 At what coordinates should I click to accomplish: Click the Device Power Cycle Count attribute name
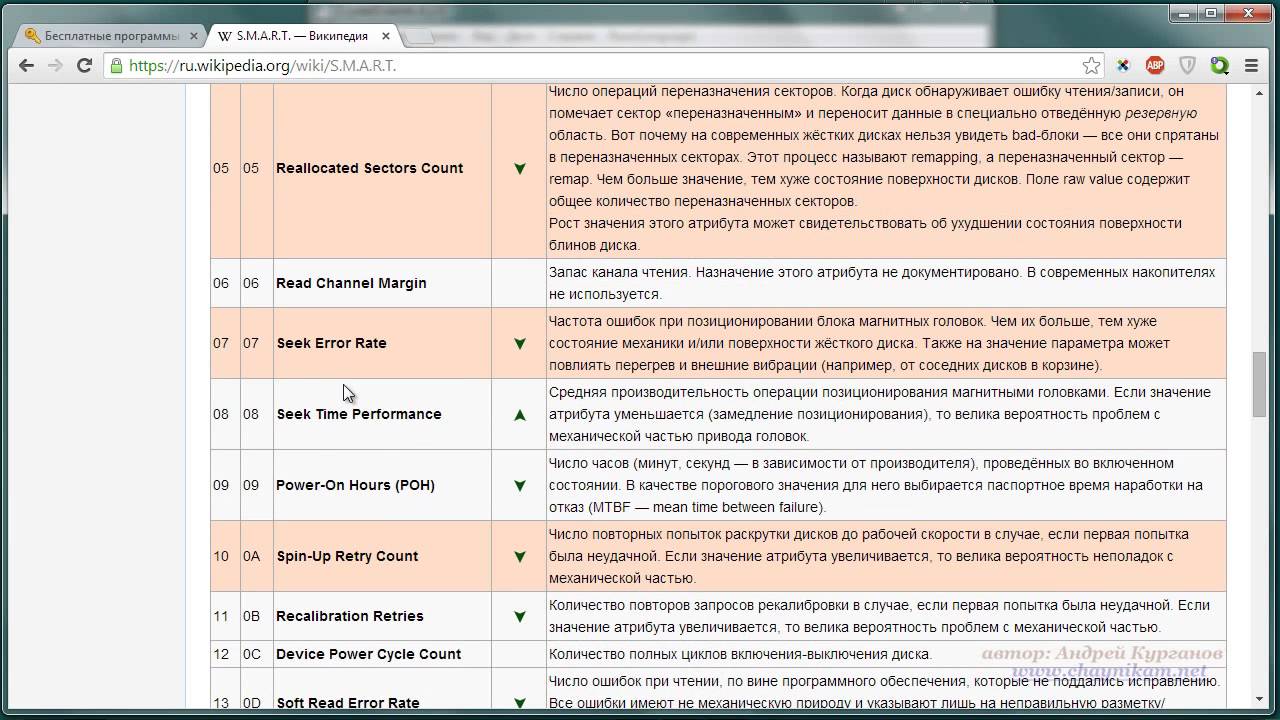click(x=368, y=654)
